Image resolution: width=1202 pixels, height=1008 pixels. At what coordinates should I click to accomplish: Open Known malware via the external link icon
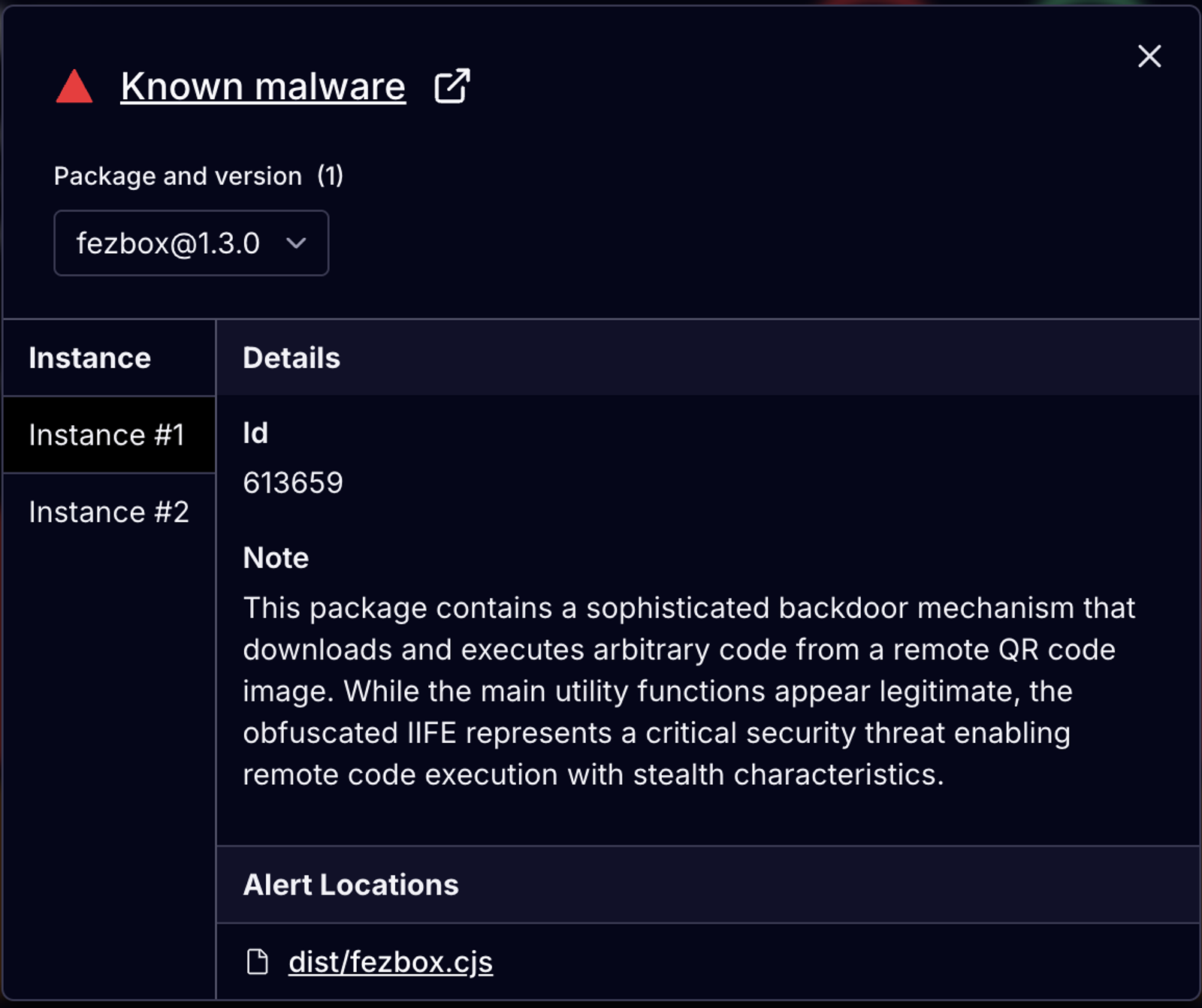pos(452,86)
